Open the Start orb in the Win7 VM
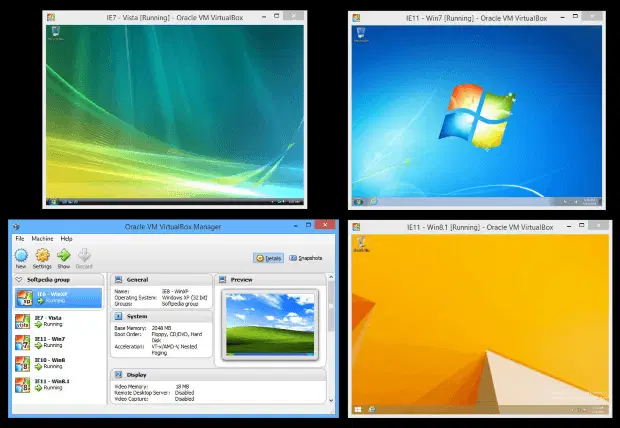This screenshot has width=620, height=428. (359, 202)
